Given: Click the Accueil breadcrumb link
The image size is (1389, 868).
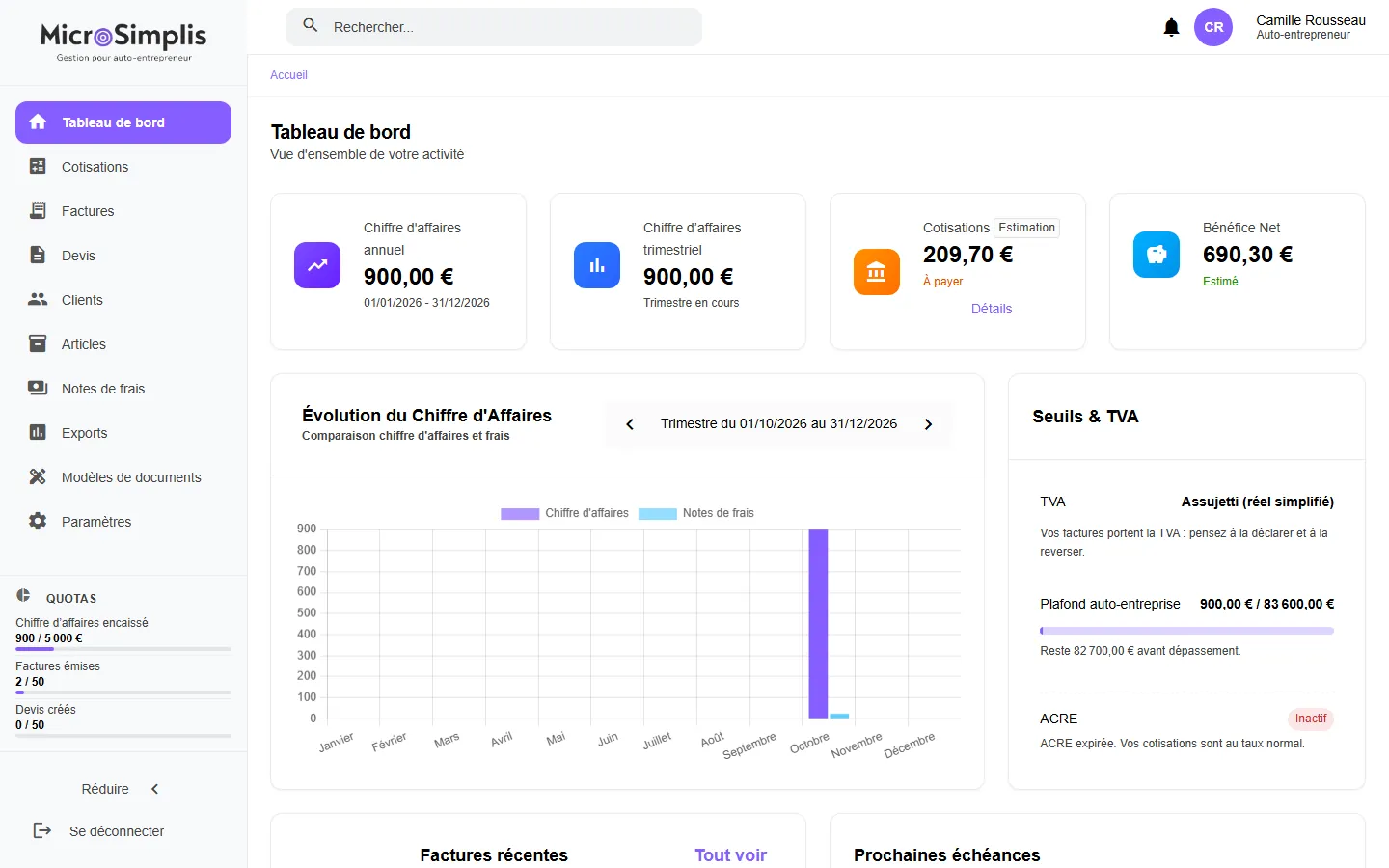Looking at the screenshot, I should click(288, 75).
